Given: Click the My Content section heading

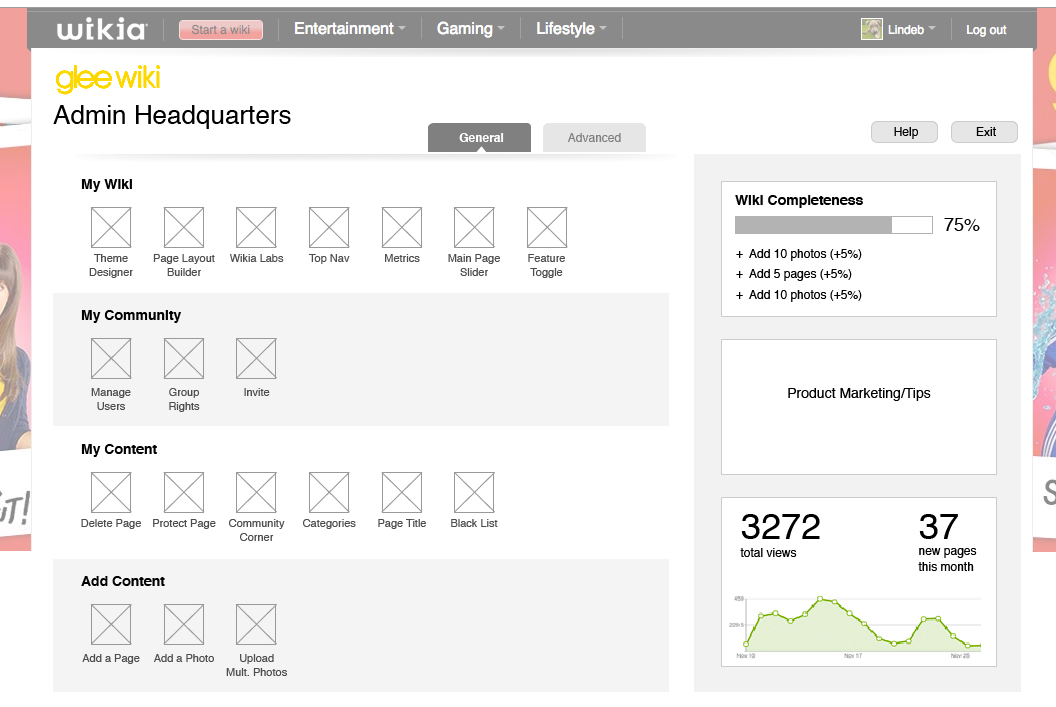Looking at the screenshot, I should pyautogui.click(x=119, y=449).
